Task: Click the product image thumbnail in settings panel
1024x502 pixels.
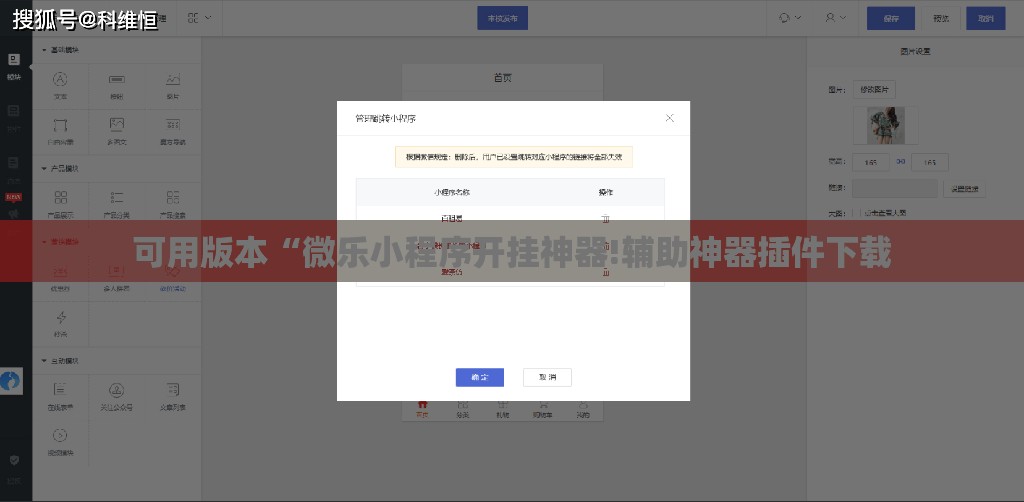Action: coord(886,125)
